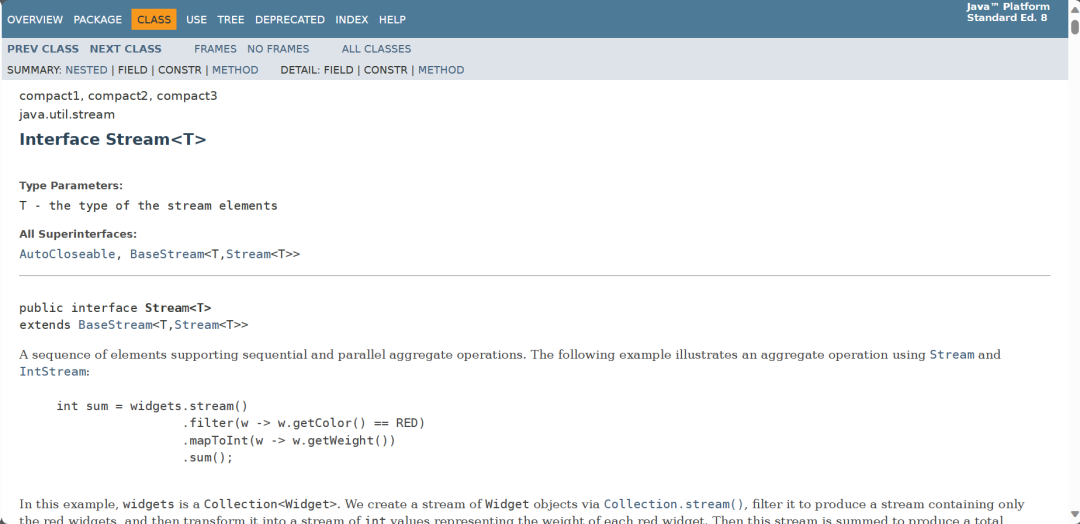Screen dimensions: 1080x524
Task: Open the Overview navigation item
Action: point(35,19)
